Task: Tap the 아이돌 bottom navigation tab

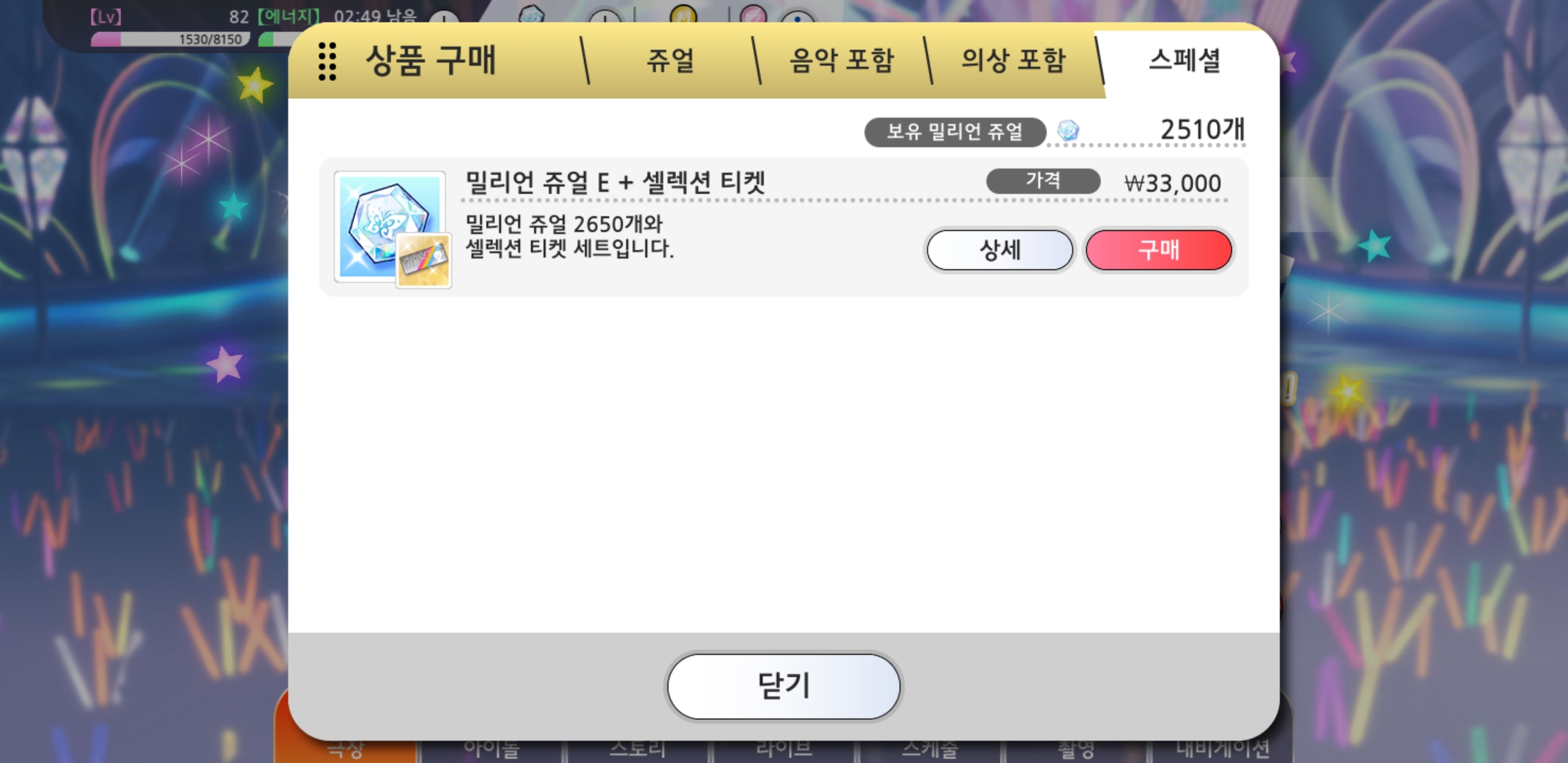Action: (492, 749)
